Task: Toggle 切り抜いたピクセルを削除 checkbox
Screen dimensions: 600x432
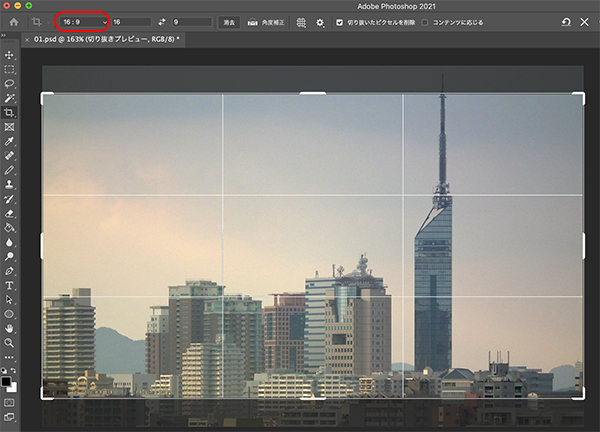Action: point(340,21)
